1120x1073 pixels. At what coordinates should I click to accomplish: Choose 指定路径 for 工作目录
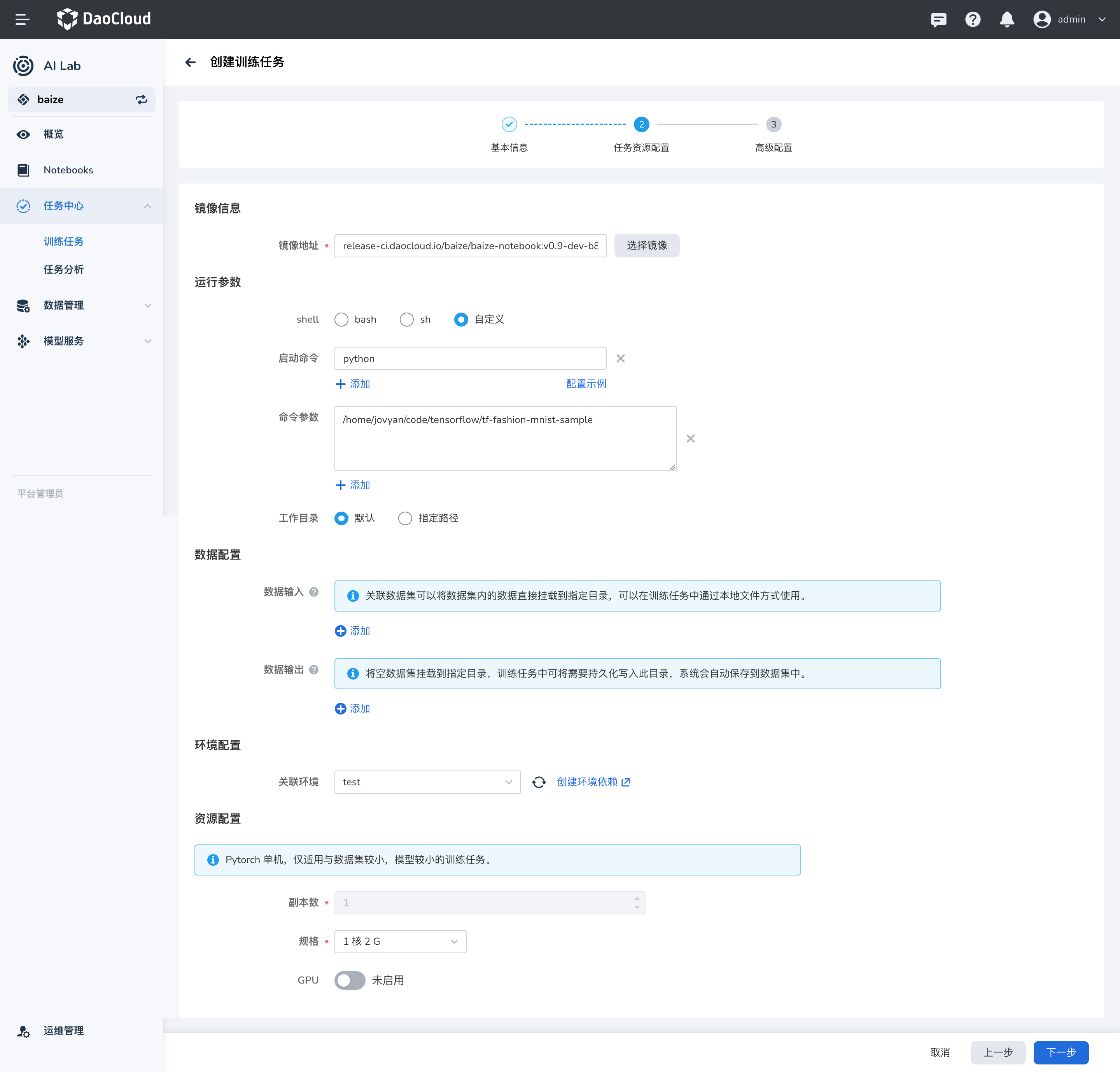405,518
